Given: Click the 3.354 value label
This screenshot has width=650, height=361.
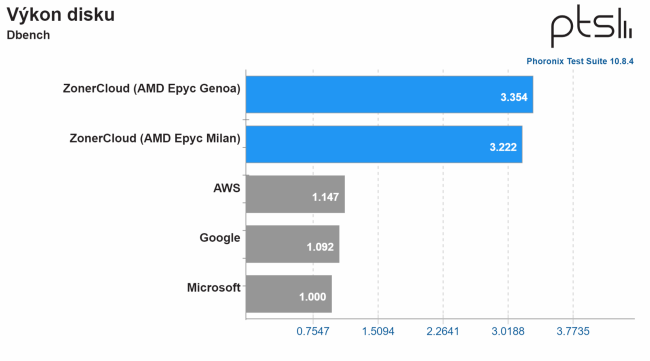Looking at the screenshot, I should [x=514, y=97].
